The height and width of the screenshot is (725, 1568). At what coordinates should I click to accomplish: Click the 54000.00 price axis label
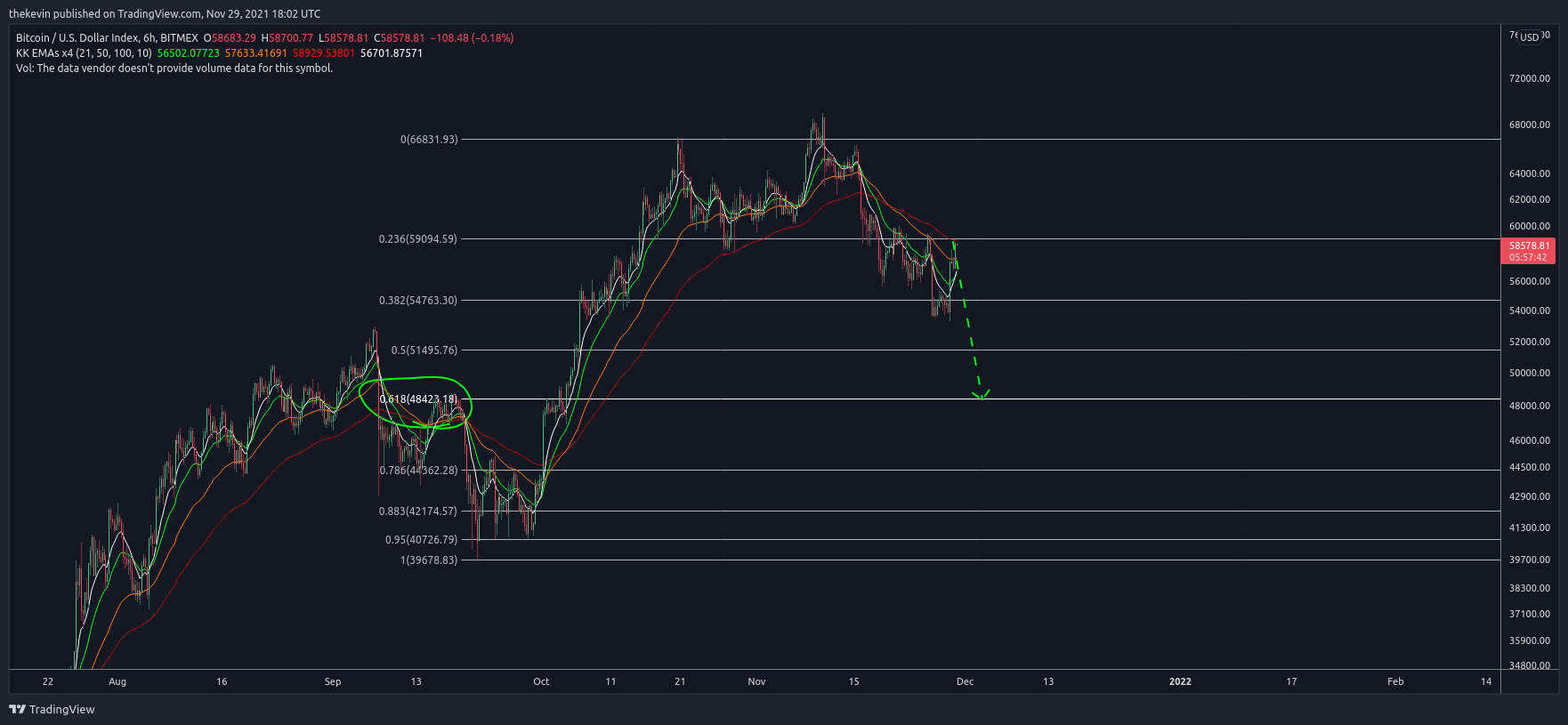pos(1530,310)
